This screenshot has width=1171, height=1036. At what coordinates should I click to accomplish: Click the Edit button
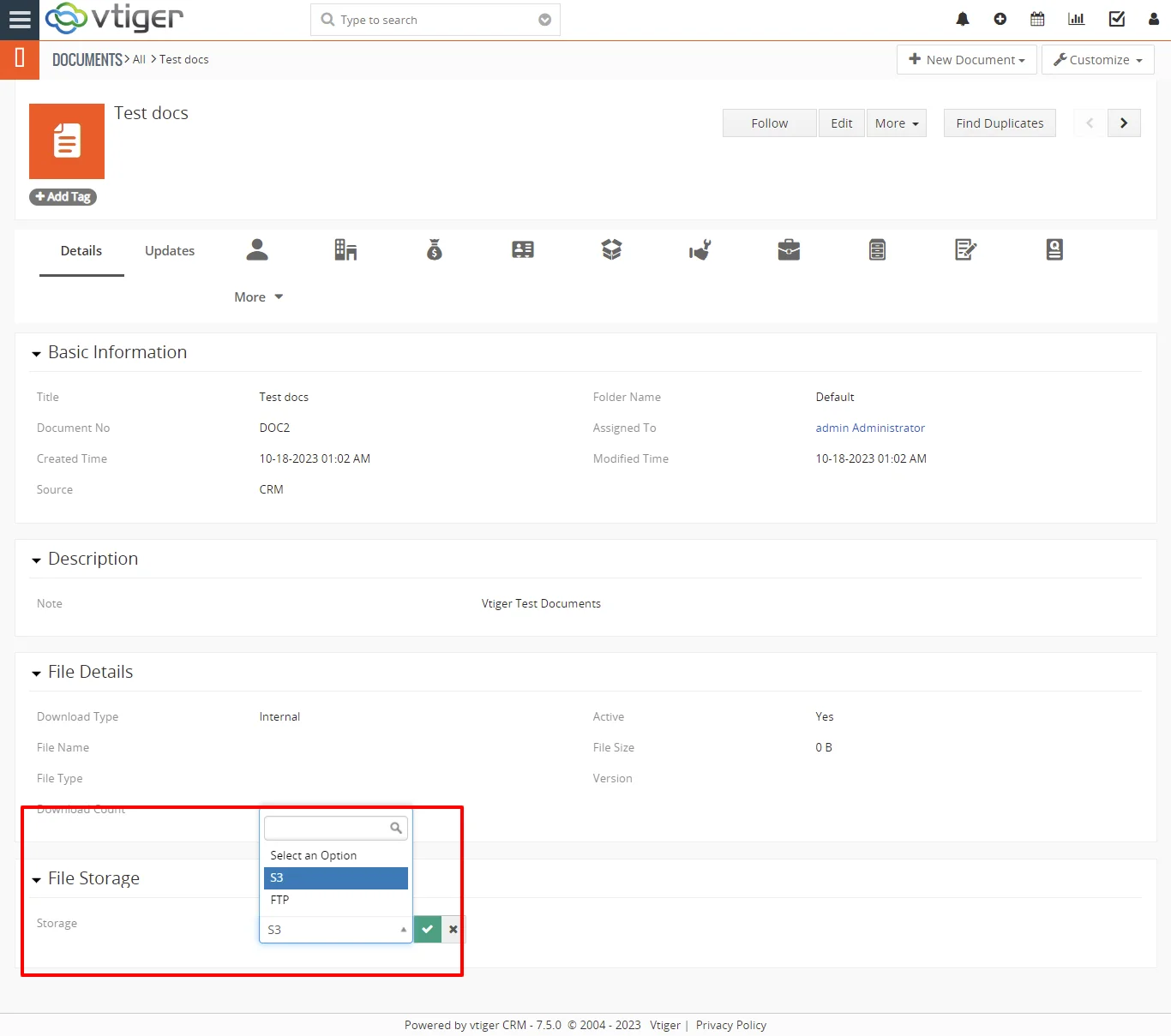tap(841, 123)
